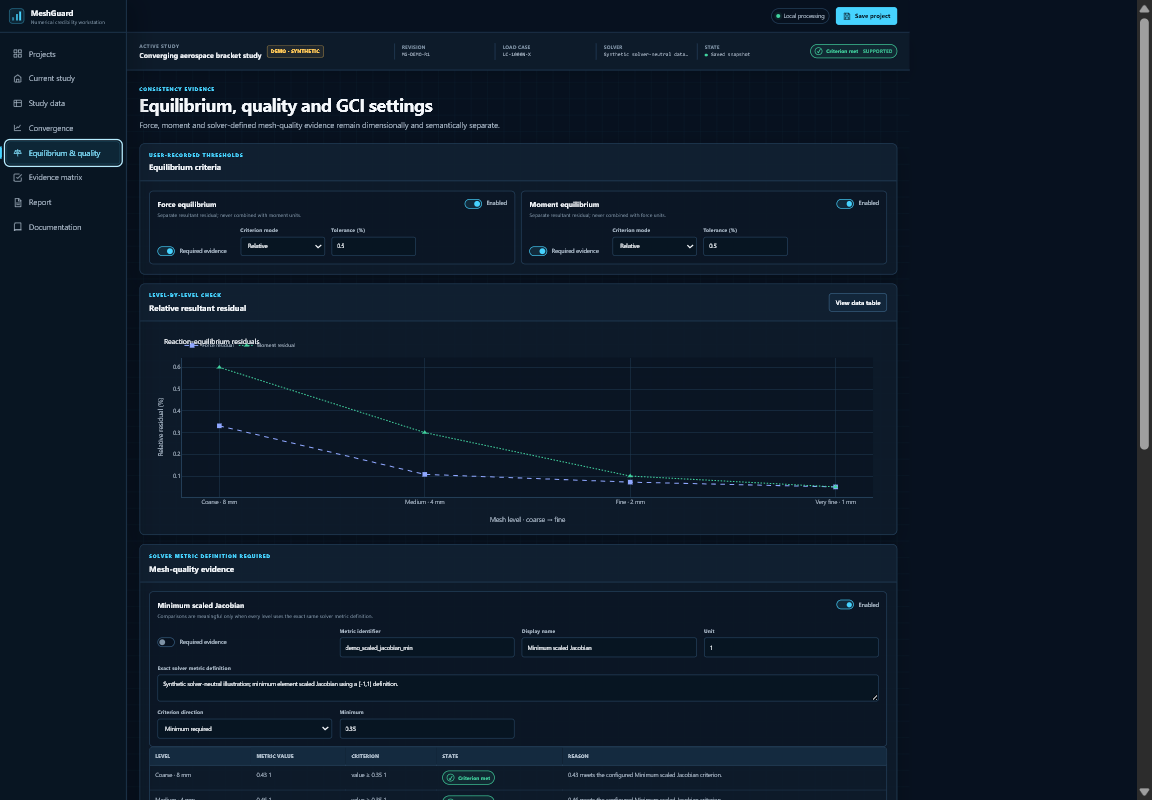Toggle Force equilibrium Required evidence switch
This screenshot has width=1152, height=800.
(166, 251)
